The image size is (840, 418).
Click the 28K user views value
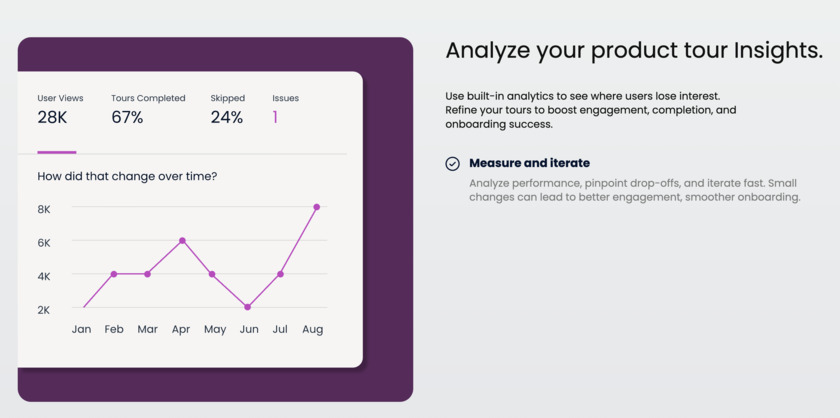pos(52,118)
